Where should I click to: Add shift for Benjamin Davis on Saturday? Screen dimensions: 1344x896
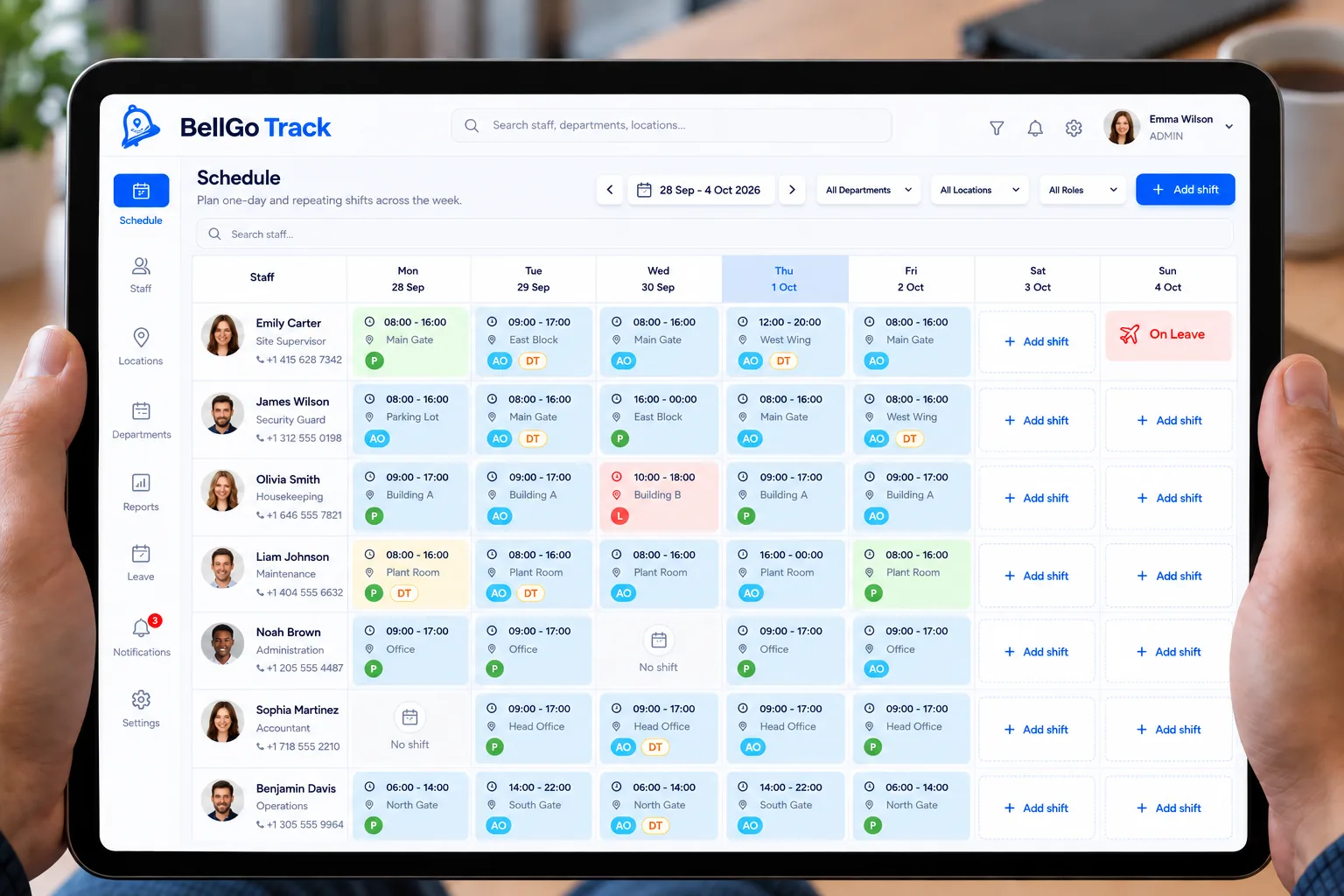(1037, 808)
